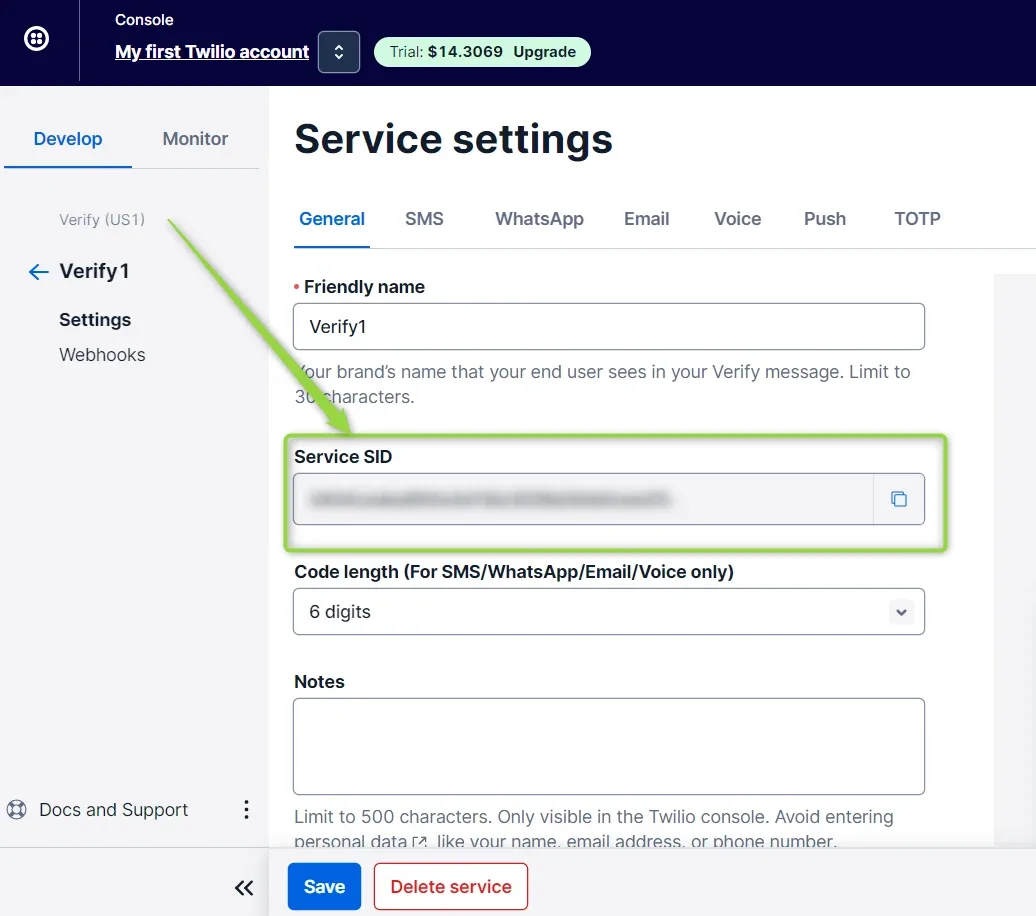The width and height of the screenshot is (1036, 916).
Task: Click the Docs and Support lifebuoy icon
Action: pyautogui.click(x=17, y=810)
